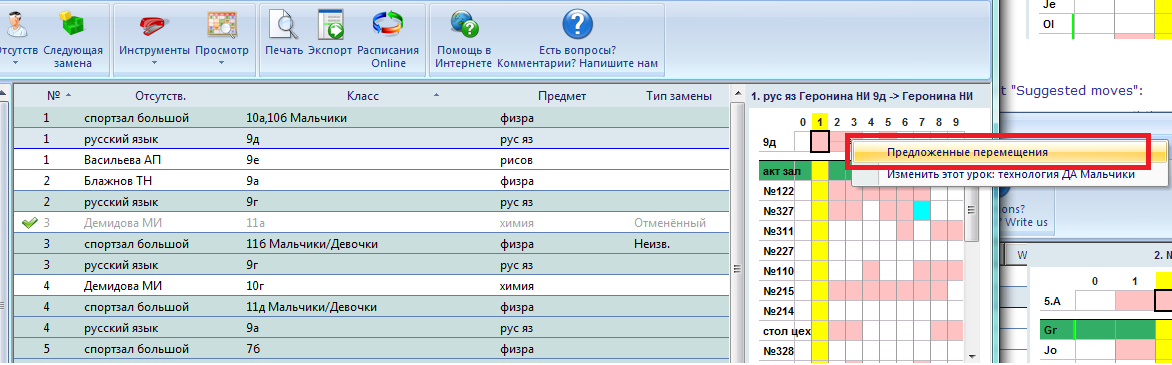Open Просмотр calendar icon
Screen dimensions: 1172x365
(221, 25)
